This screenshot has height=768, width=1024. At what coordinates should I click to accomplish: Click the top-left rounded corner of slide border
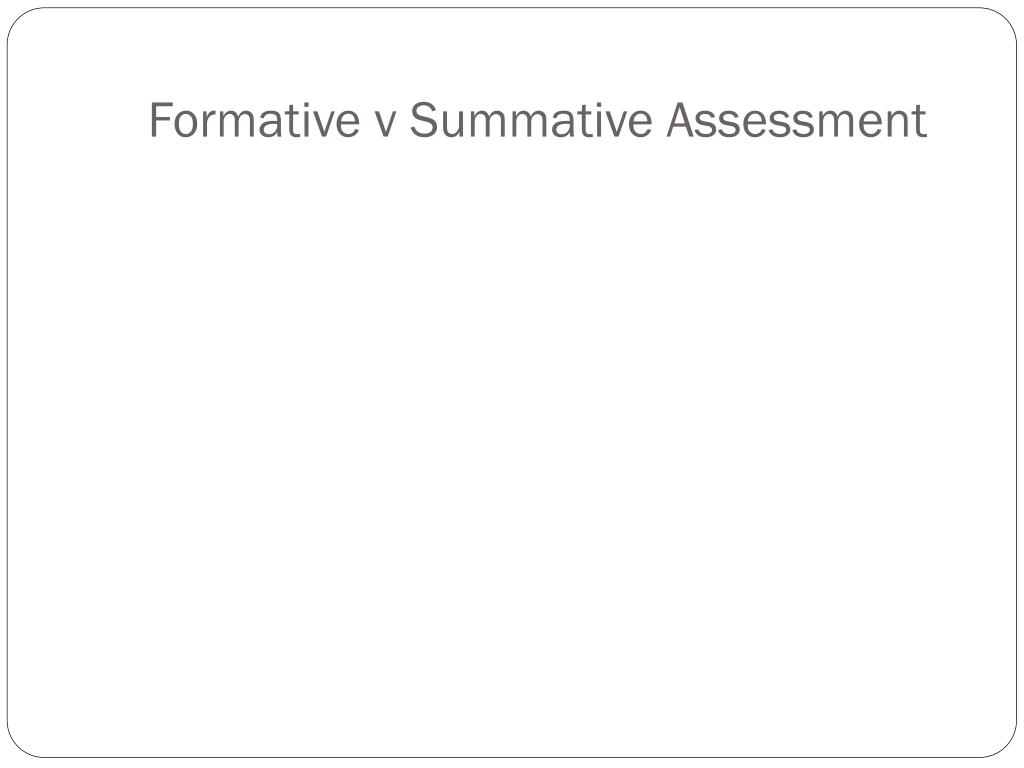pos(18,18)
